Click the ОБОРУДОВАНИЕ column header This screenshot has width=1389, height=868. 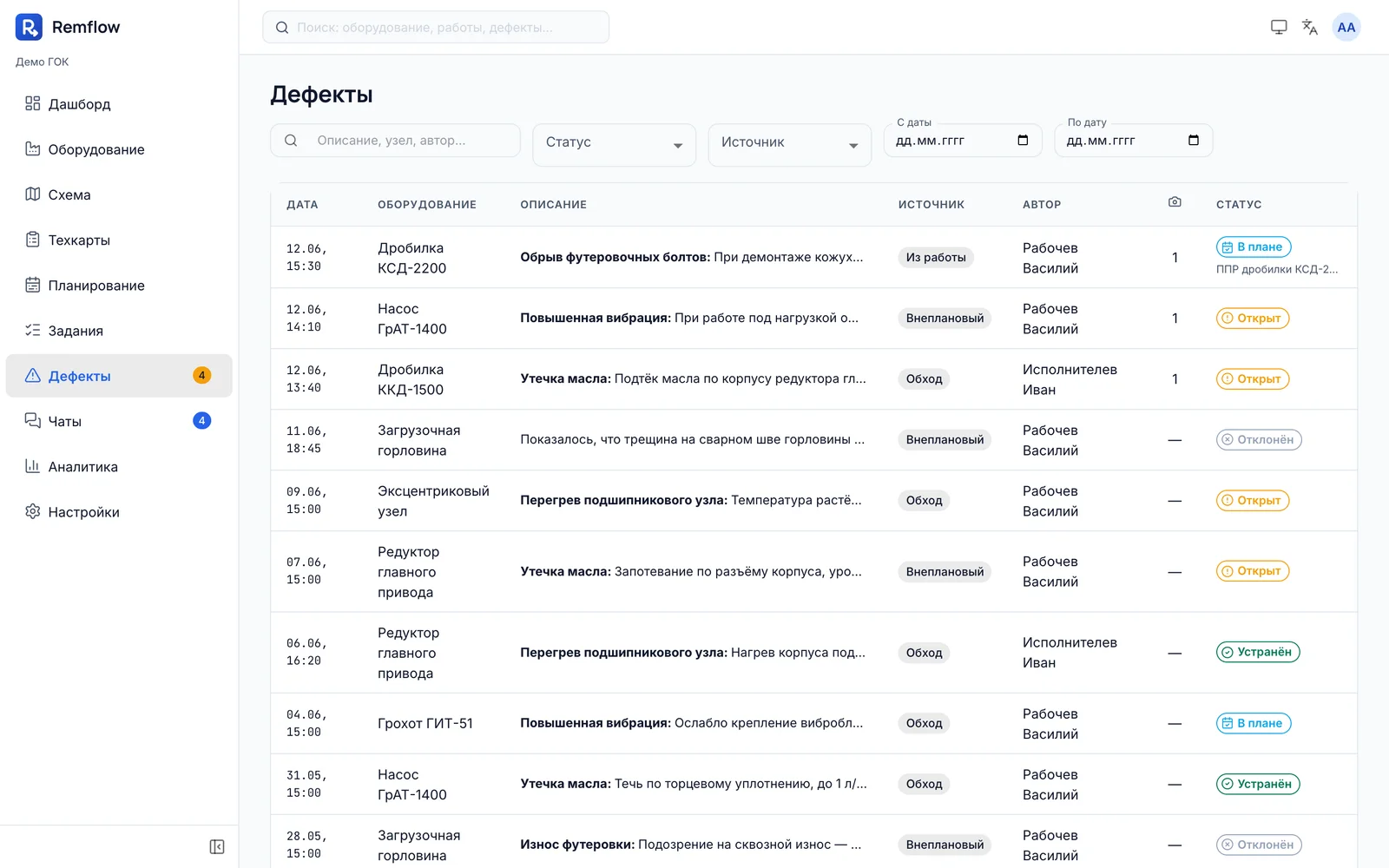427,204
